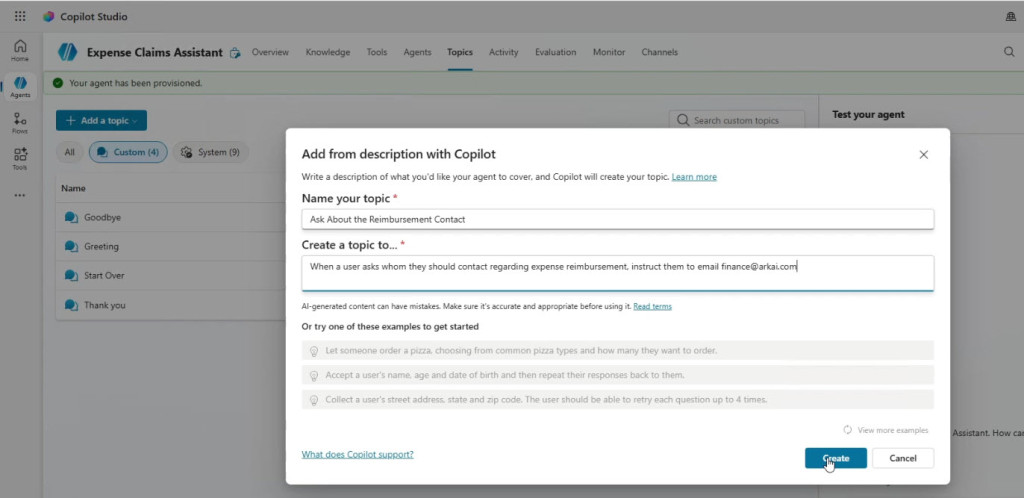The width and height of the screenshot is (1024, 498).
Task: Open Flows in the left sidebar
Action: [x=20, y=123]
